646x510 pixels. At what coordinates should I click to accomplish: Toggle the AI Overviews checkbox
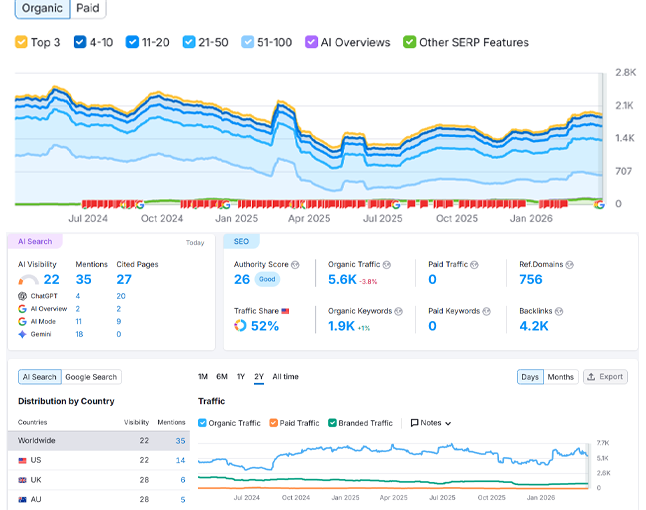(x=312, y=42)
